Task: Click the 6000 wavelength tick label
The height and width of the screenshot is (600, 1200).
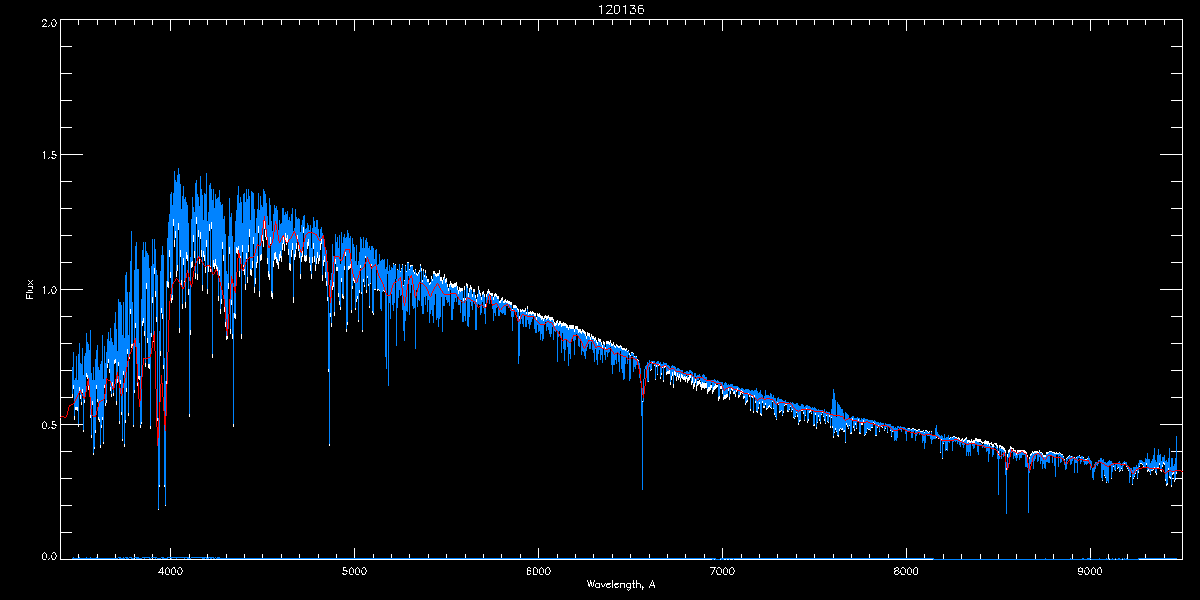Action: pyautogui.click(x=538, y=572)
